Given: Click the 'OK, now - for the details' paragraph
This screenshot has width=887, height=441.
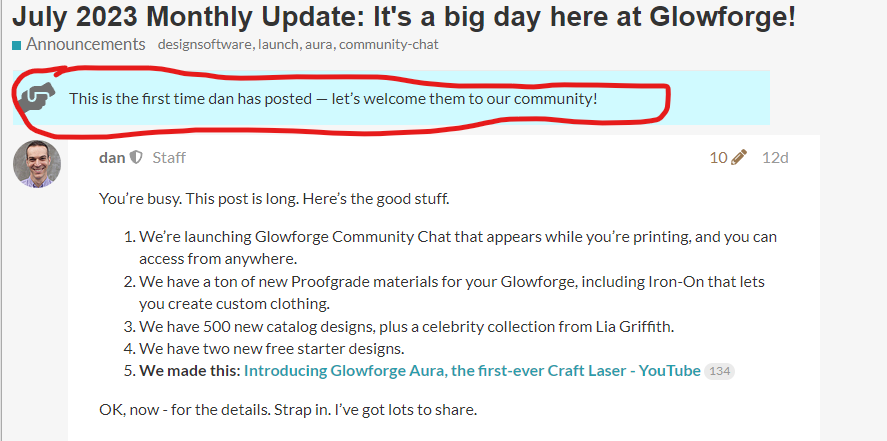Looking at the screenshot, I should [288, 409].
